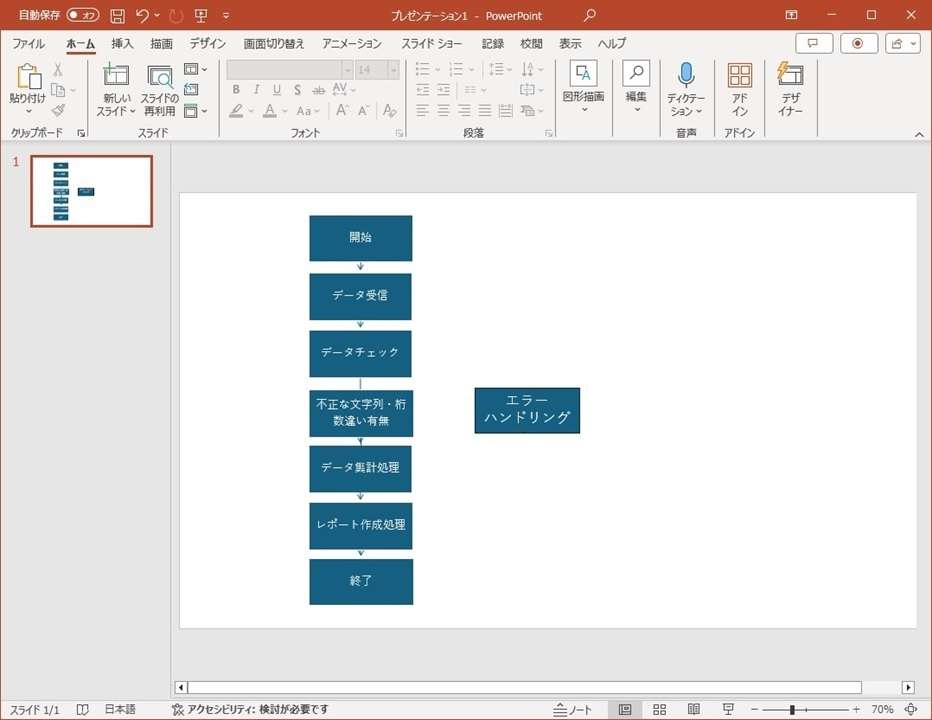The image size is (932, 720).
Task: Click the zoom slider handle
Action: point(792,709)
